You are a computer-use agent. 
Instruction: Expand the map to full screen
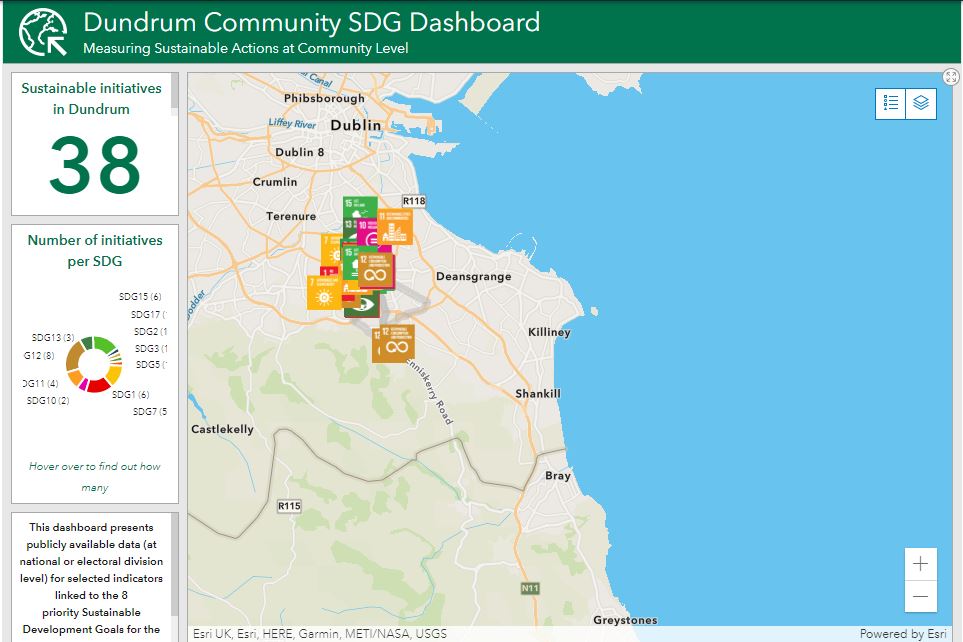coord(951,78)
